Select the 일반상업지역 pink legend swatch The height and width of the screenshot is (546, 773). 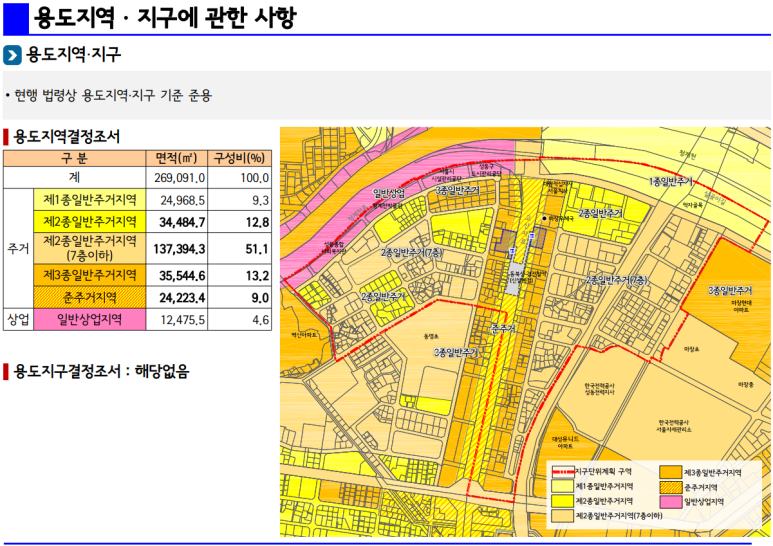coord(670,502)
